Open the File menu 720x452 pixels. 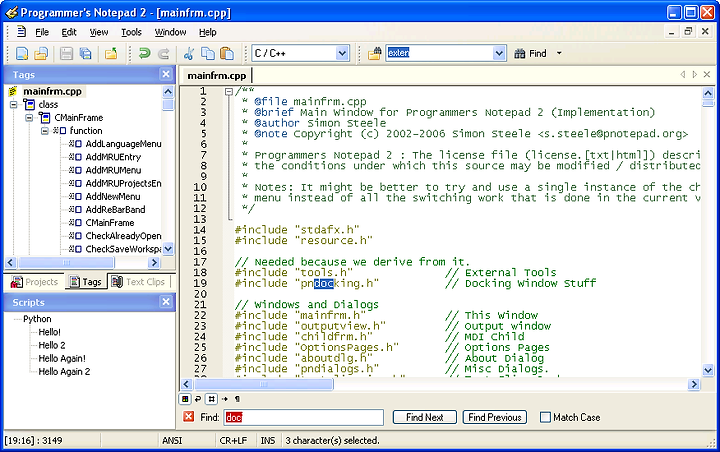coord(42,32)
